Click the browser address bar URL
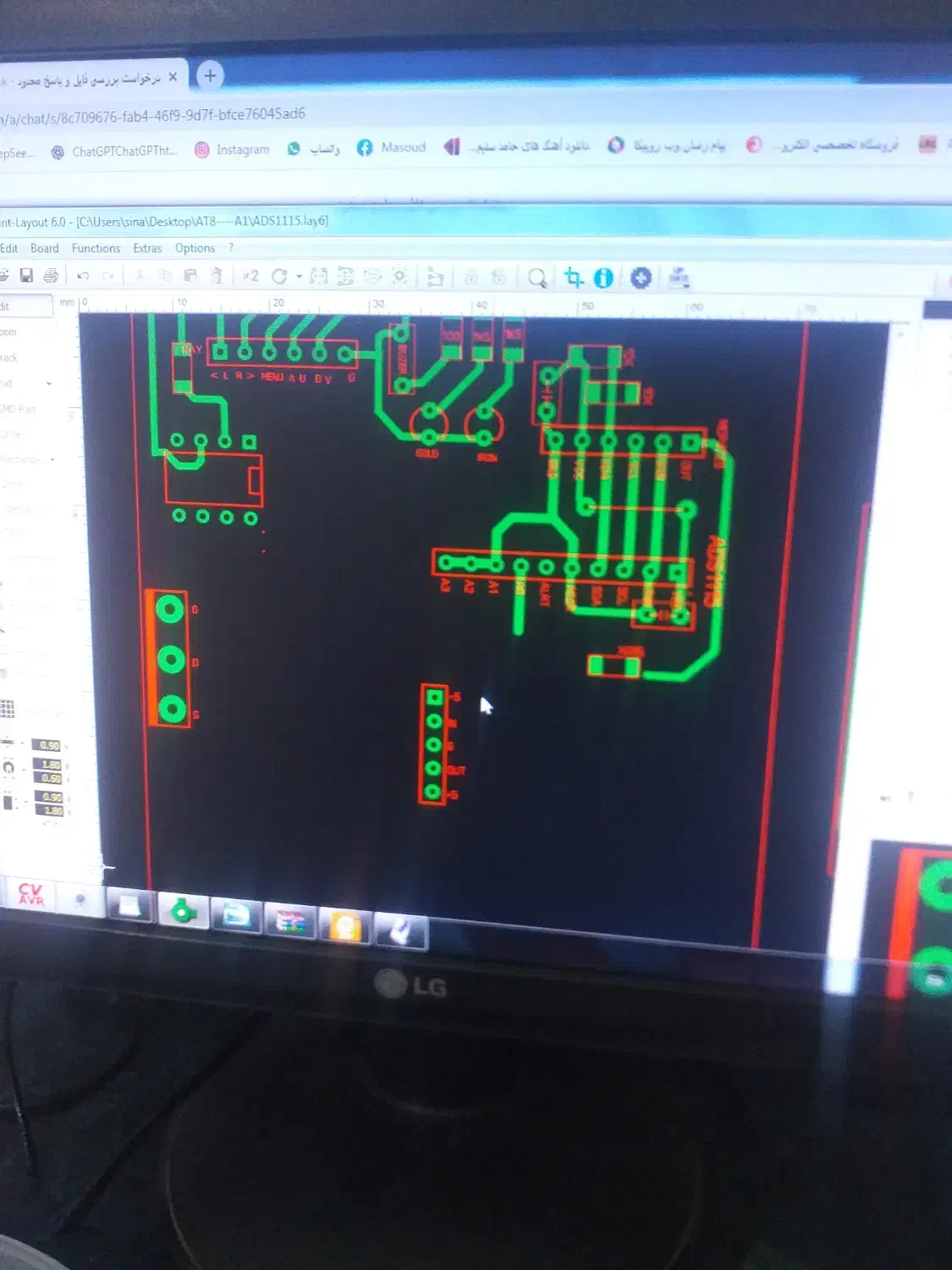Viewport: 952px width, 1270px height. [152, 116]
